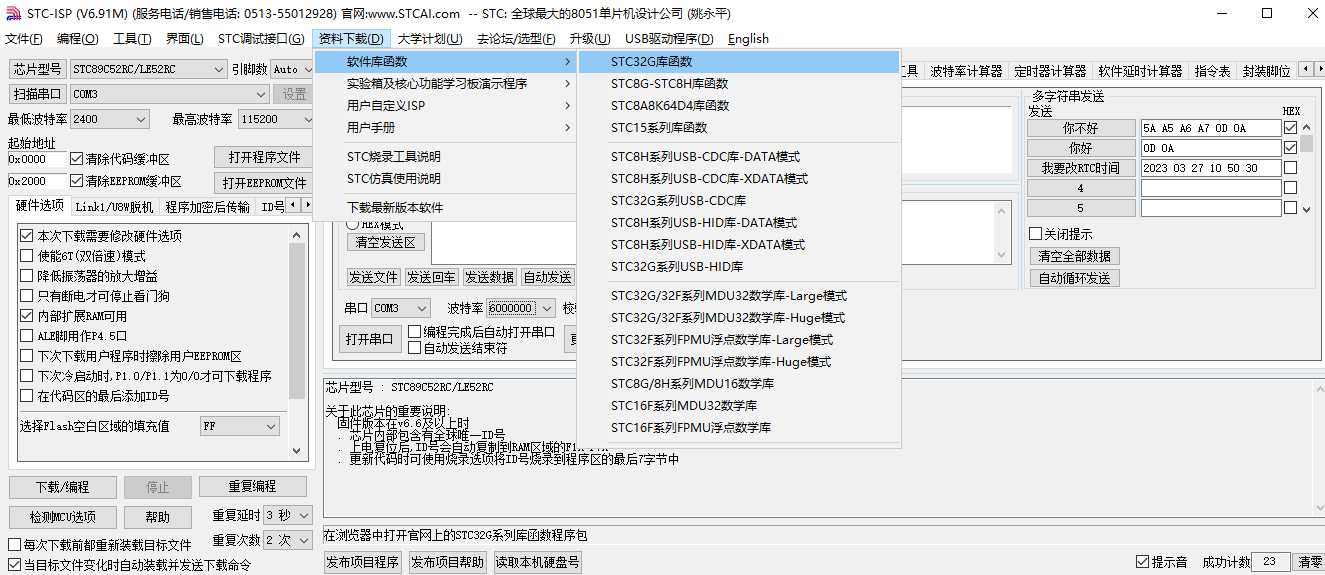Switch to Link1/U8W脱机 tab
Viewport: 1325px width, 575px height.
tap(115, 207)
